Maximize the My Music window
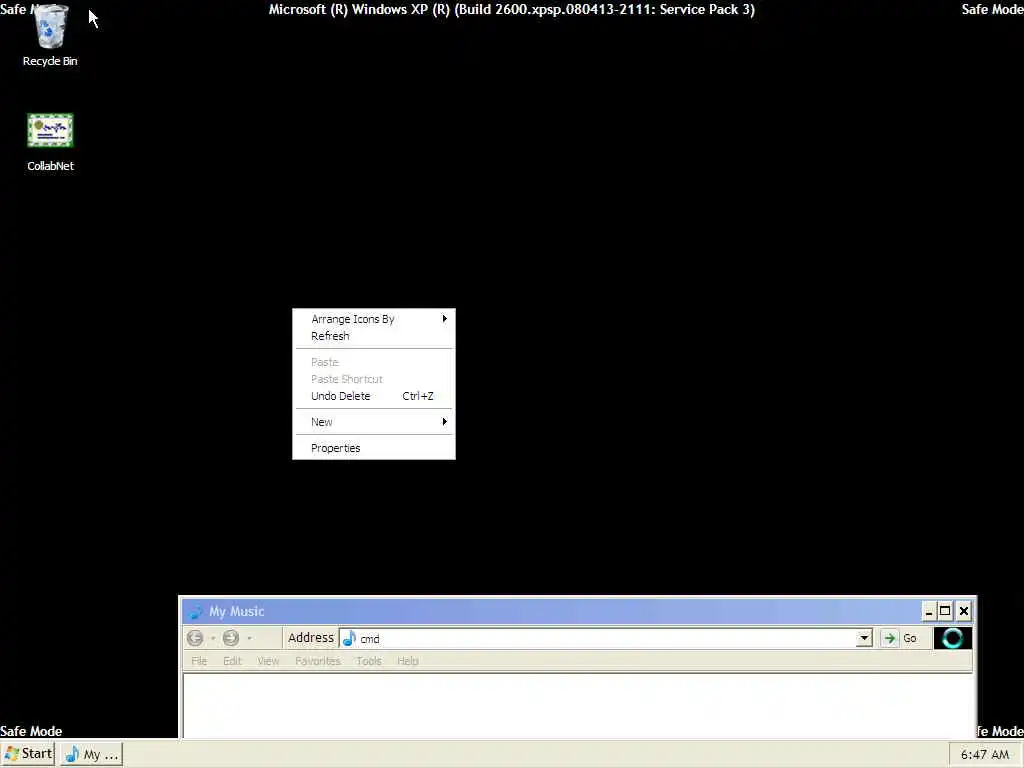The image size is (1024, 768). 945,611
